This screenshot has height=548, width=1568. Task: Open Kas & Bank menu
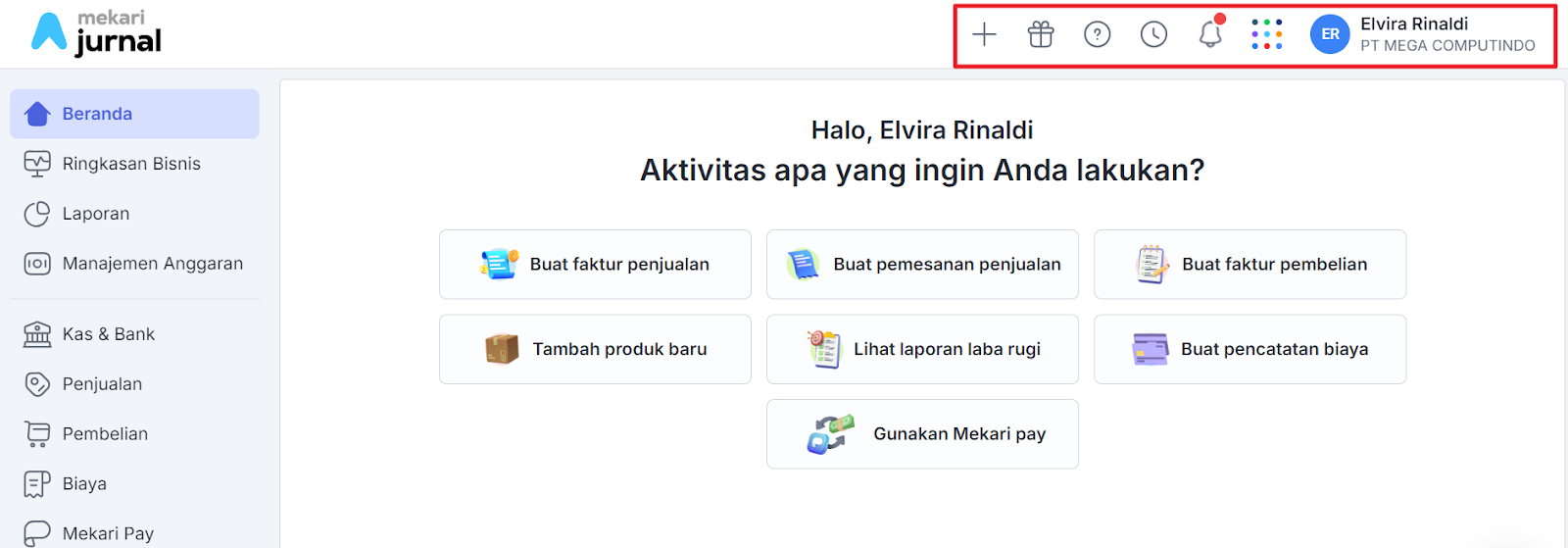[134, 334]
